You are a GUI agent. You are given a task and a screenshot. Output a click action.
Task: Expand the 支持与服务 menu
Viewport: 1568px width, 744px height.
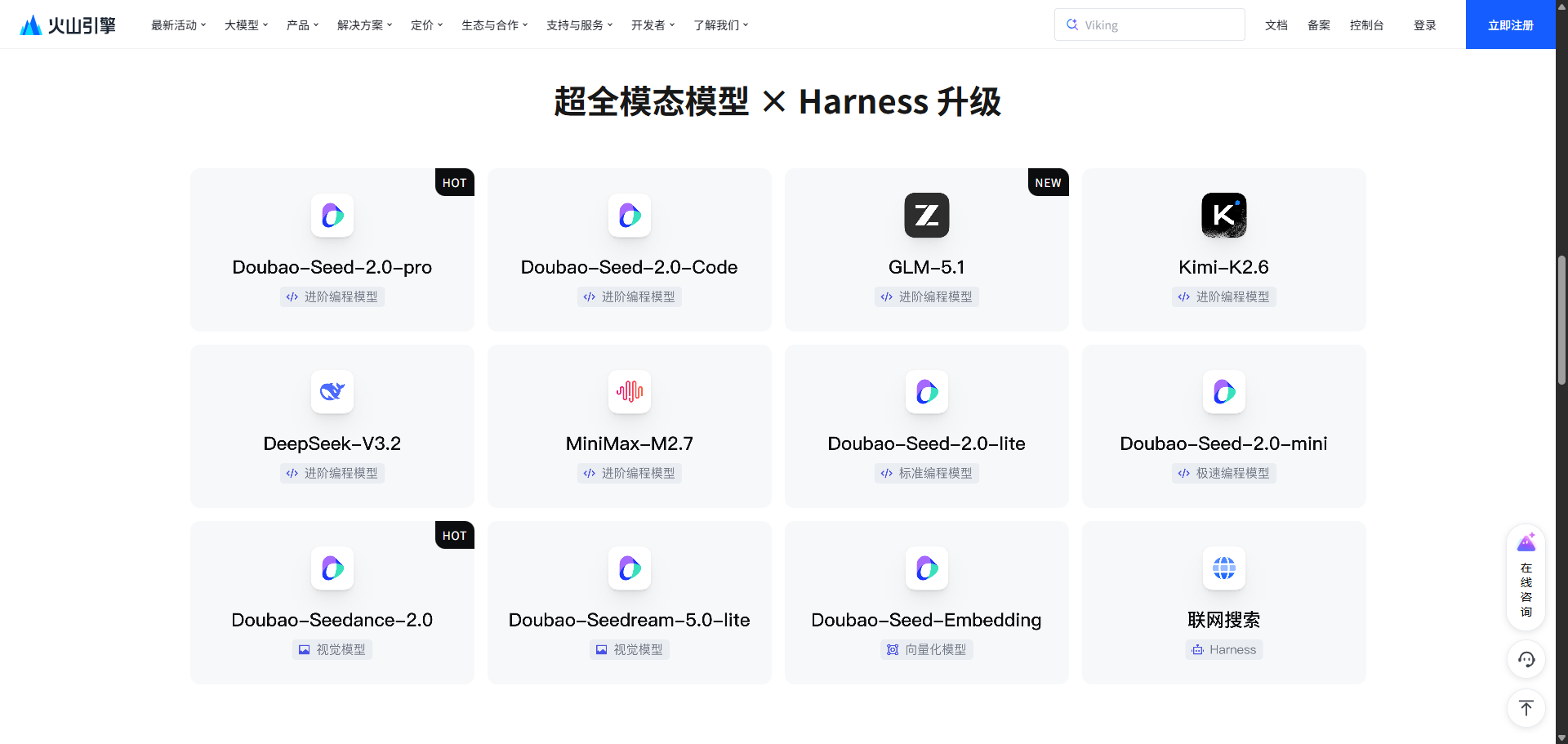[579, 25]
